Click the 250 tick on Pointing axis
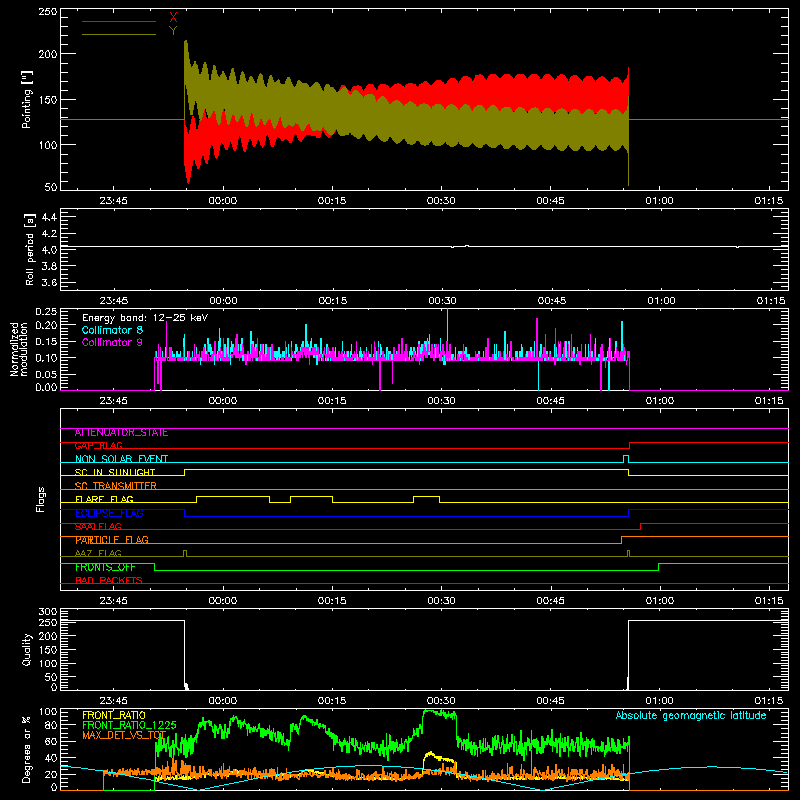 48,11
